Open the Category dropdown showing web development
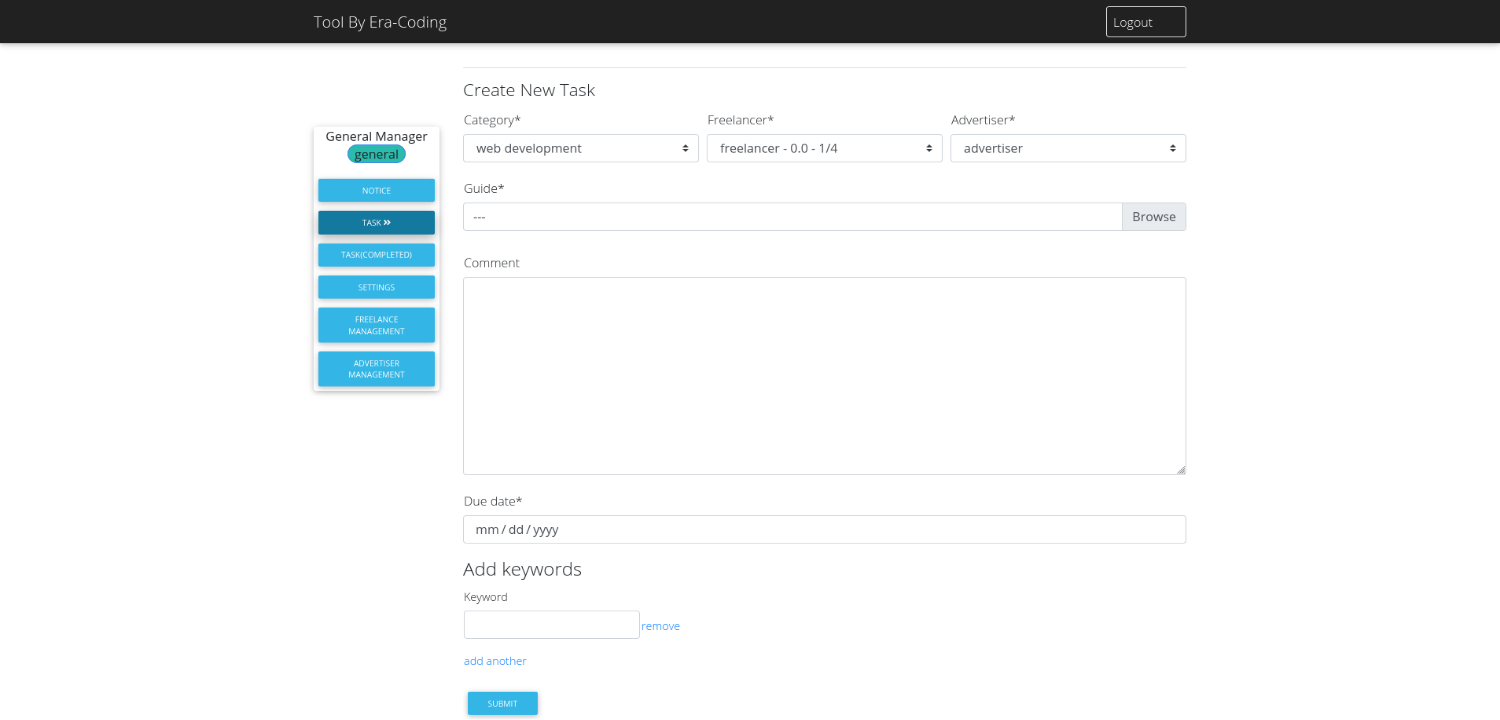The height and width of the screenshot is (720, 1500). tap(580, 148)
